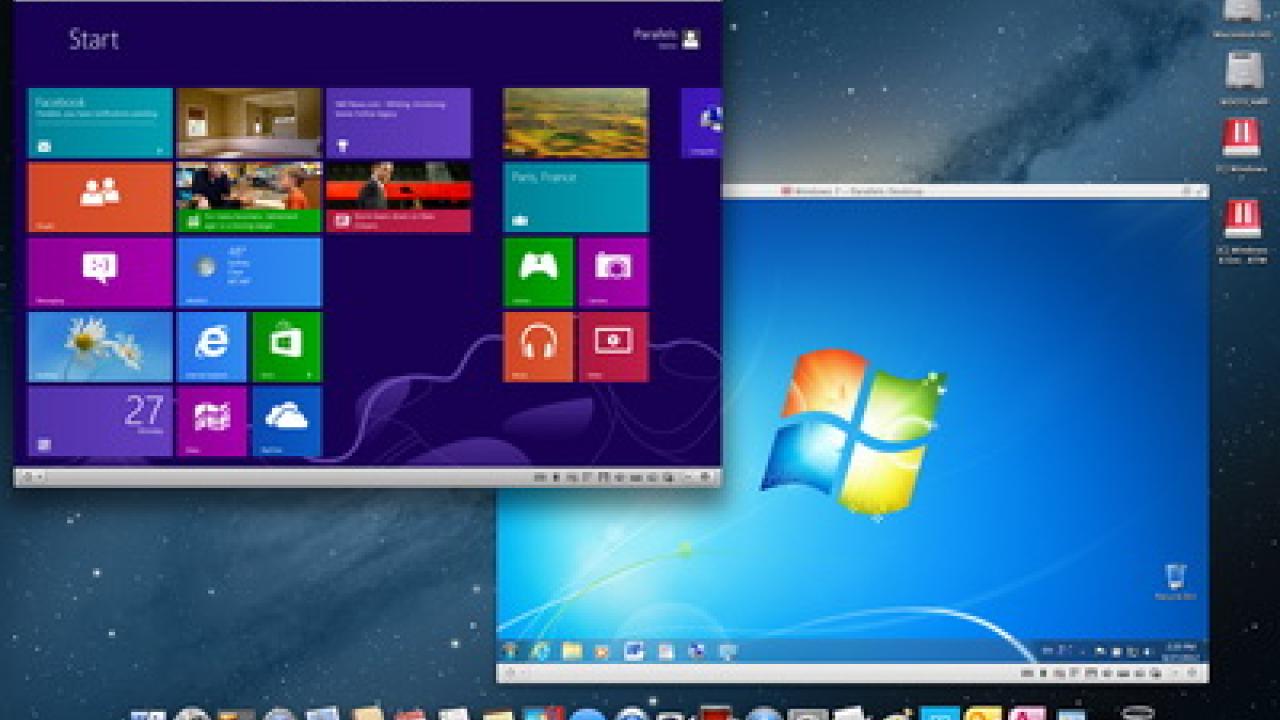Click the Windows 7 Start orb
This screenshot has width=1280, height=720.
coord(511,651)
